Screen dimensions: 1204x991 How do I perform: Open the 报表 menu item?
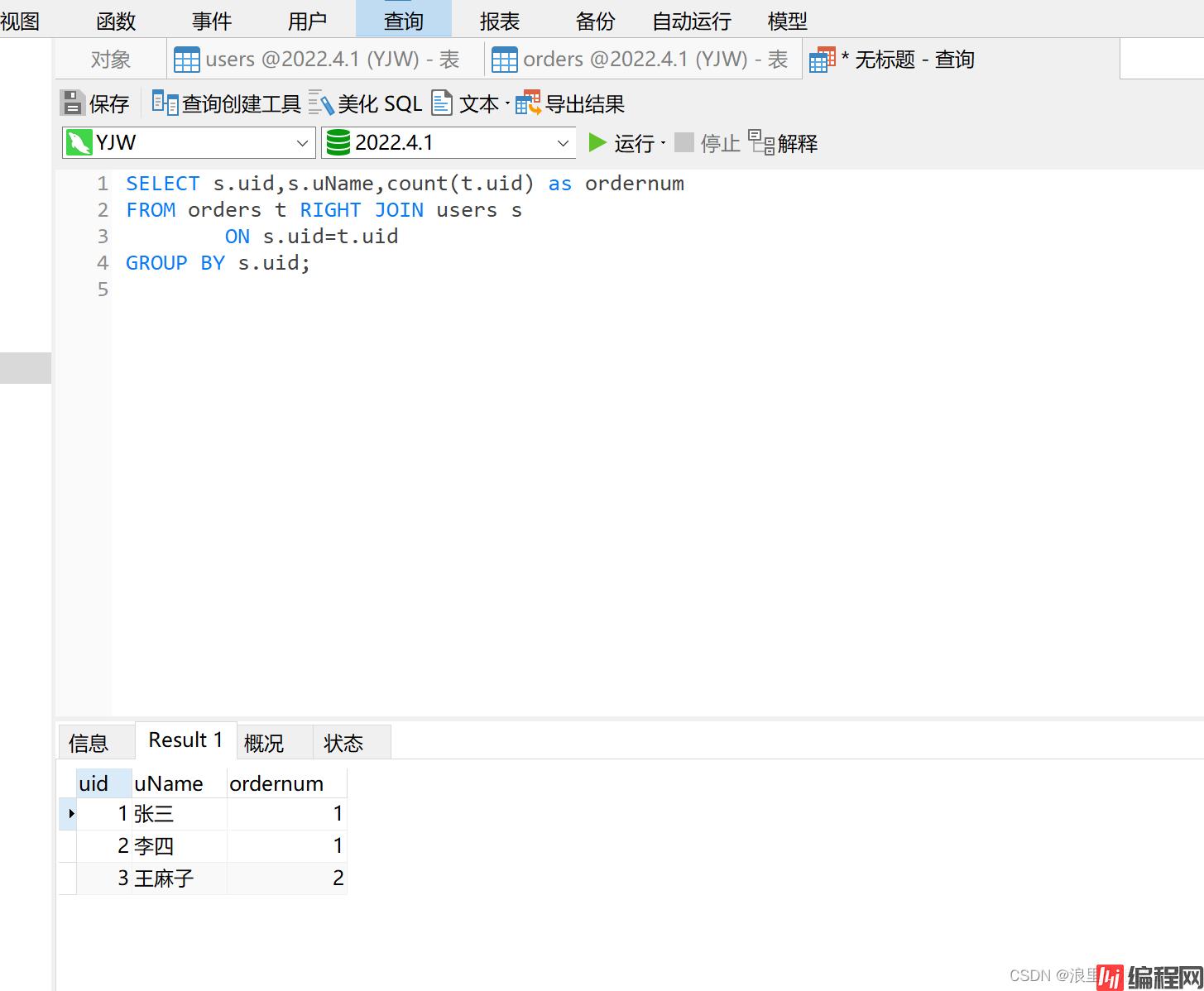pos(500,22)
